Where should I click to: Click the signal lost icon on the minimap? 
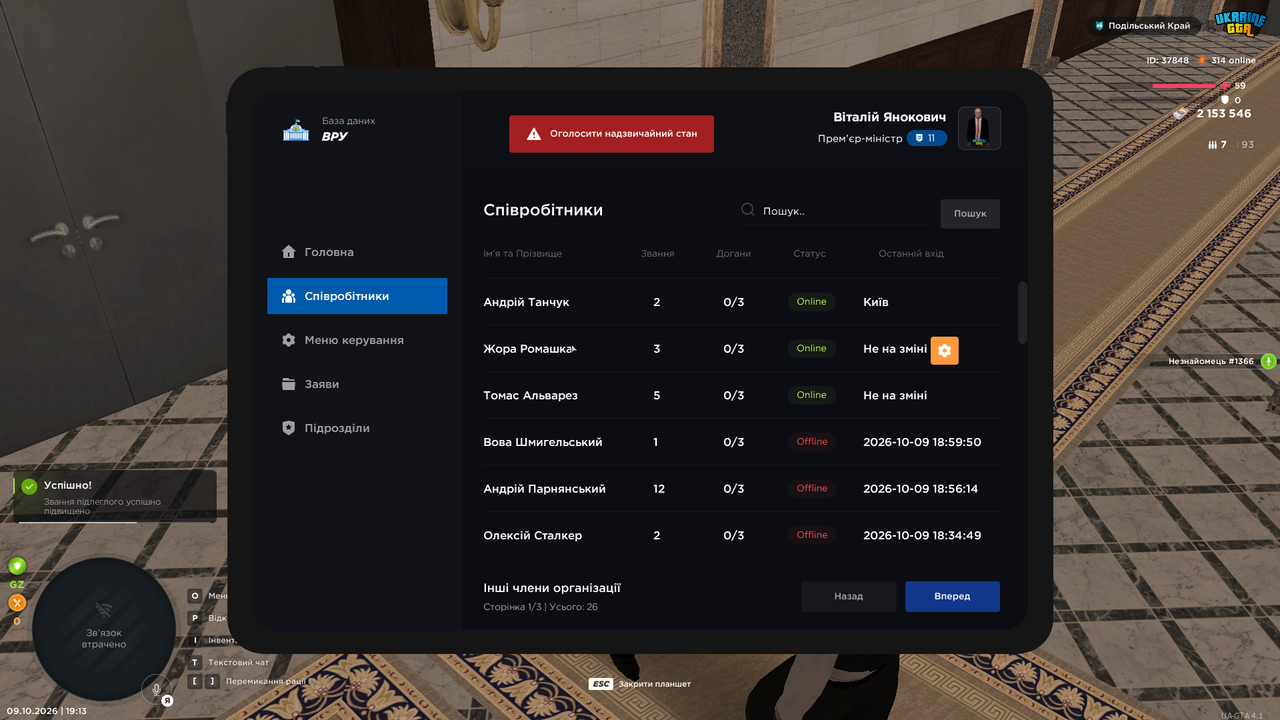(104, 610)
